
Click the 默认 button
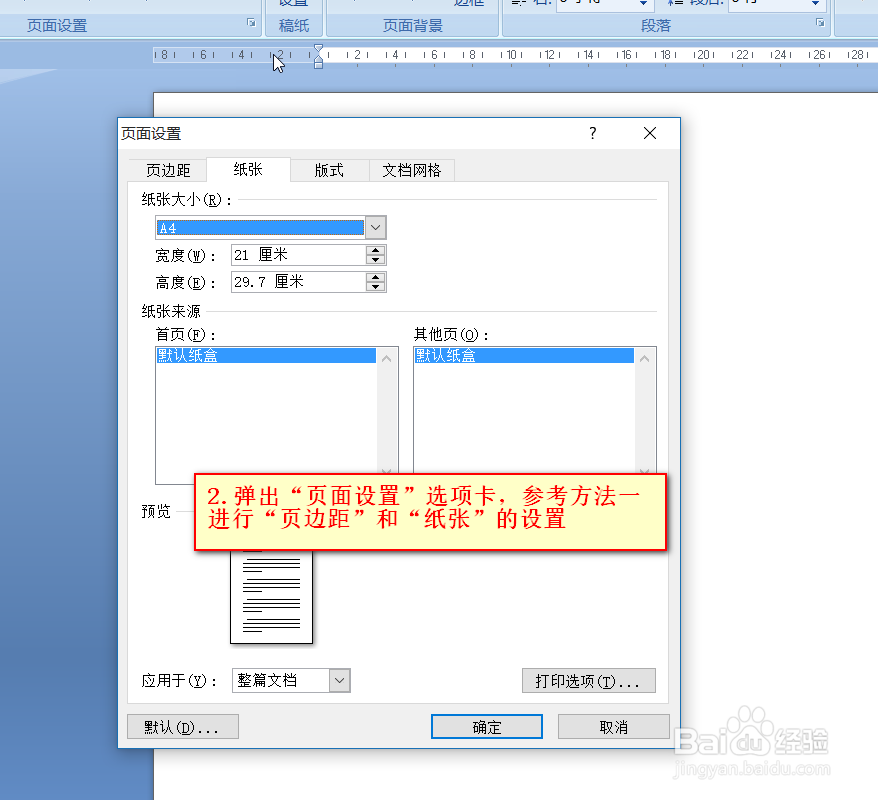(x=182, y=727)
